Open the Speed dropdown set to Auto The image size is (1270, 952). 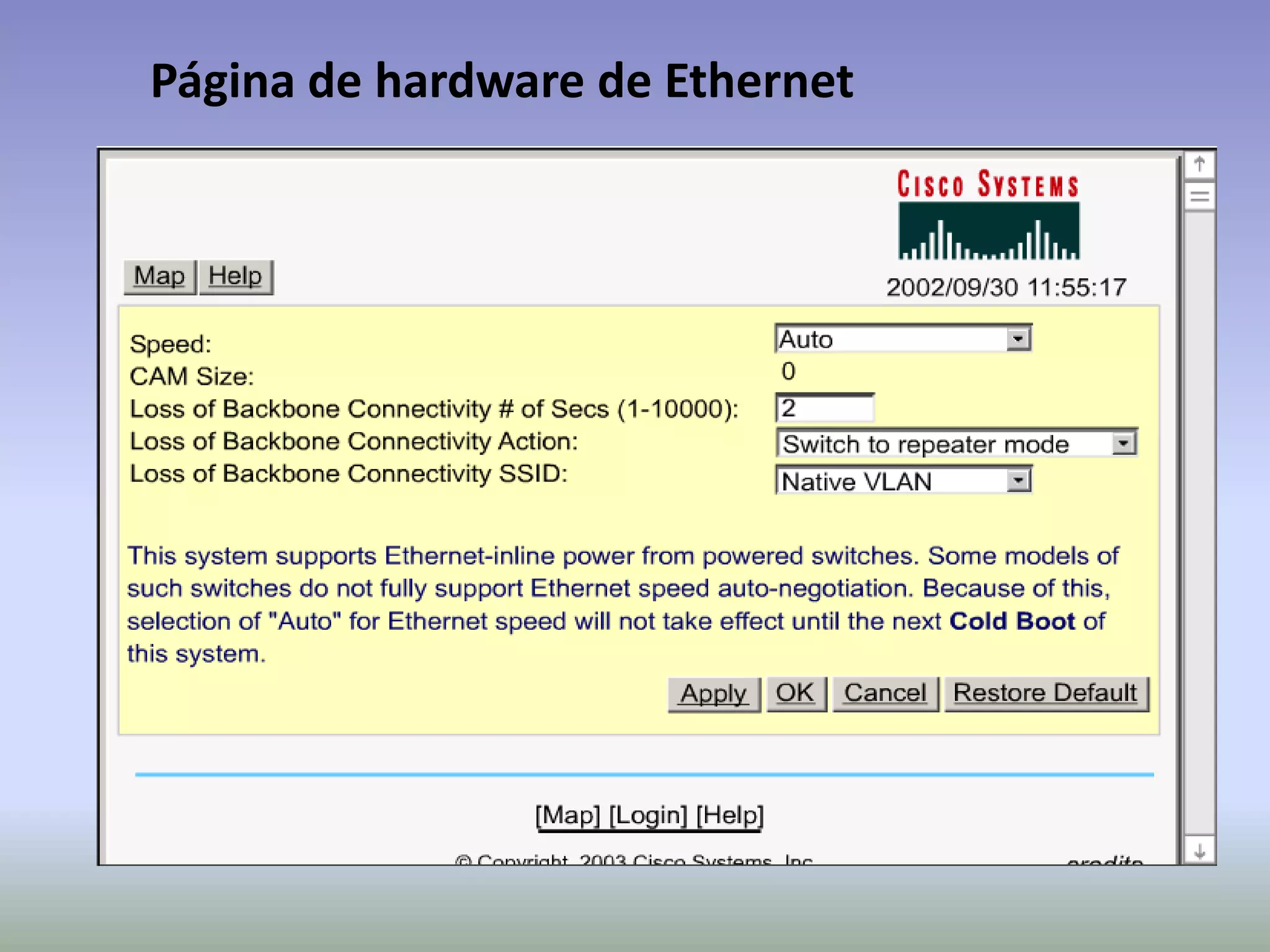[x=903, y=338]
